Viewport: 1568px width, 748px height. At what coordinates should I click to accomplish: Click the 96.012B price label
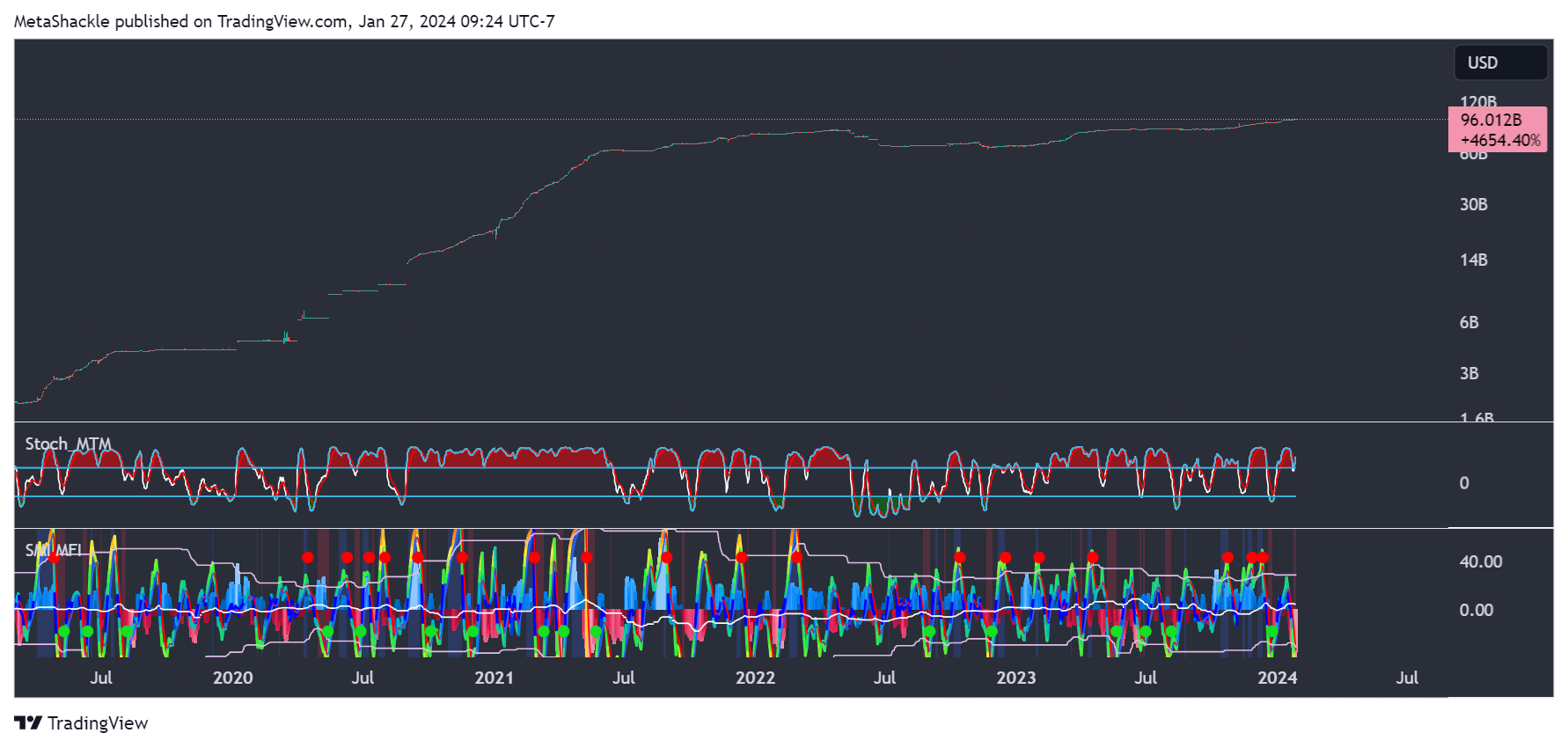(x=1491, y=120)
